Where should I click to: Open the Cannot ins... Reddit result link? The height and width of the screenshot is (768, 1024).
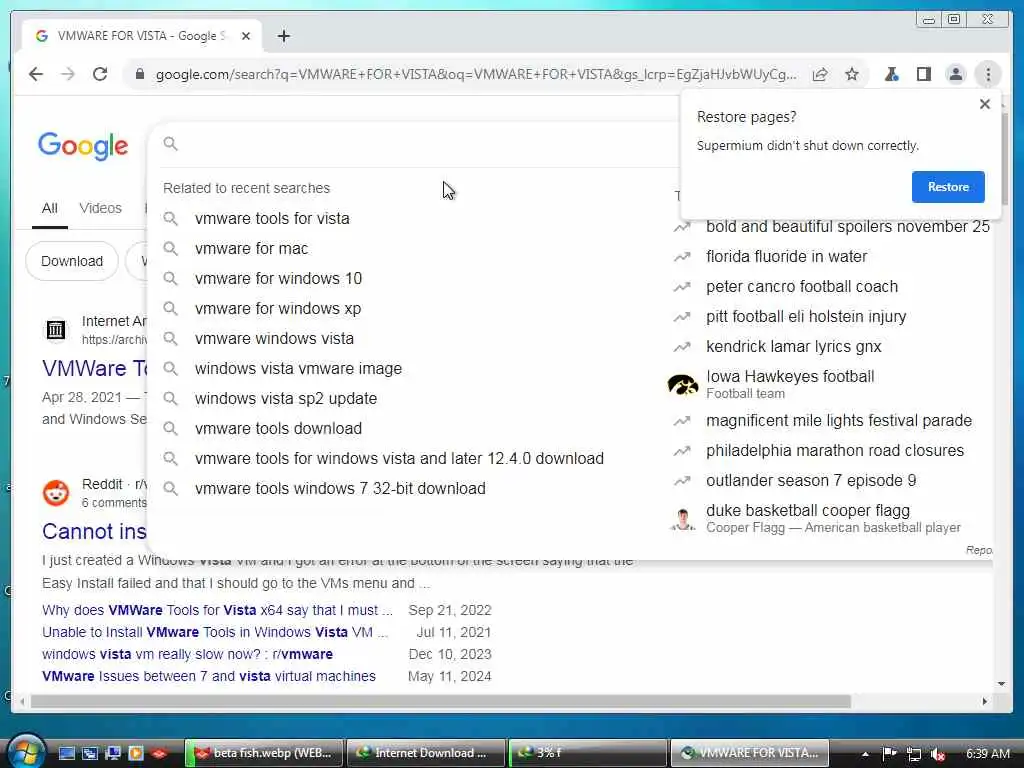tap(94, 532)
